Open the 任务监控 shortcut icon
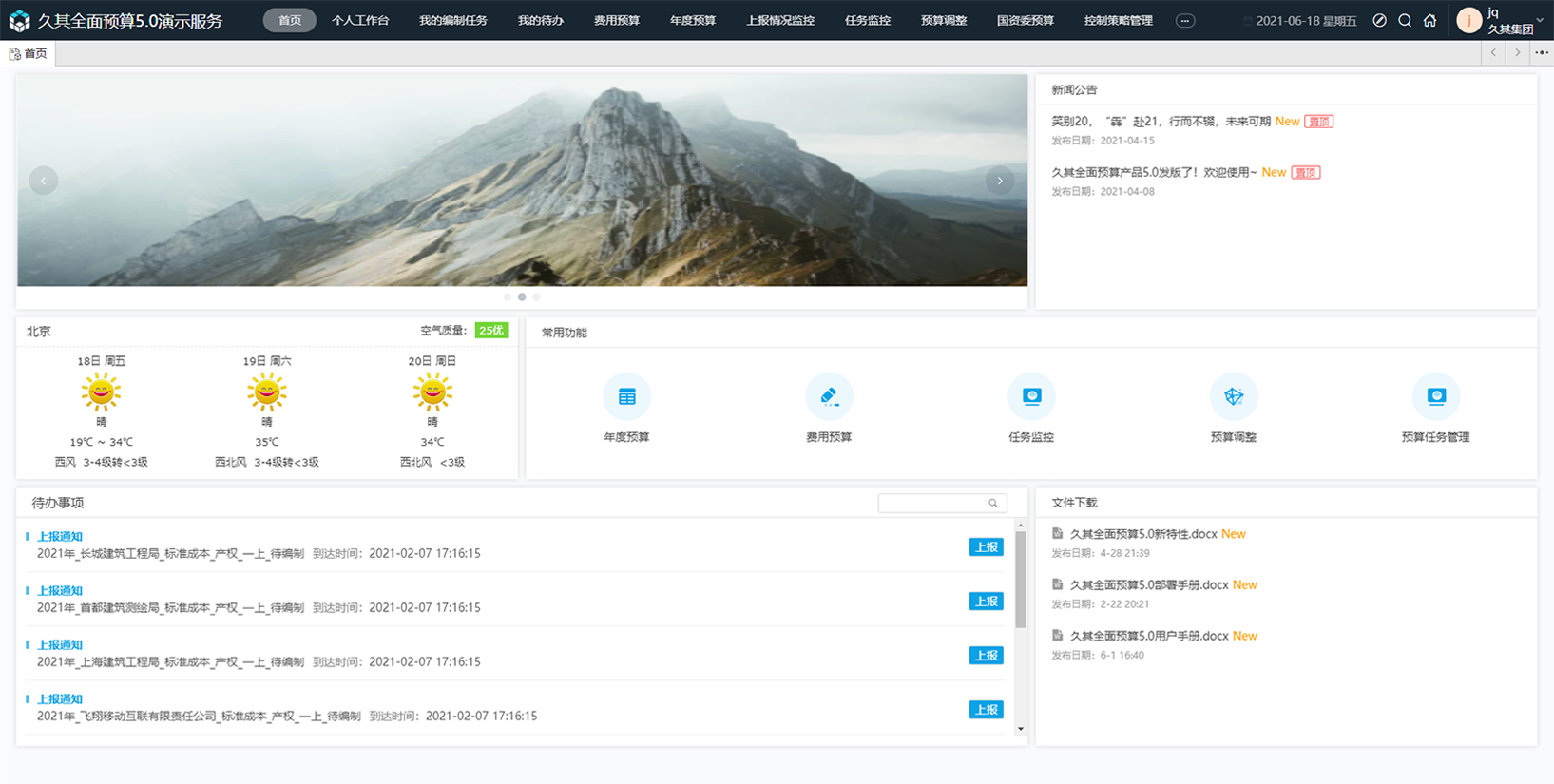Viewport: 1554px width, 784px height. [1031, 397]
